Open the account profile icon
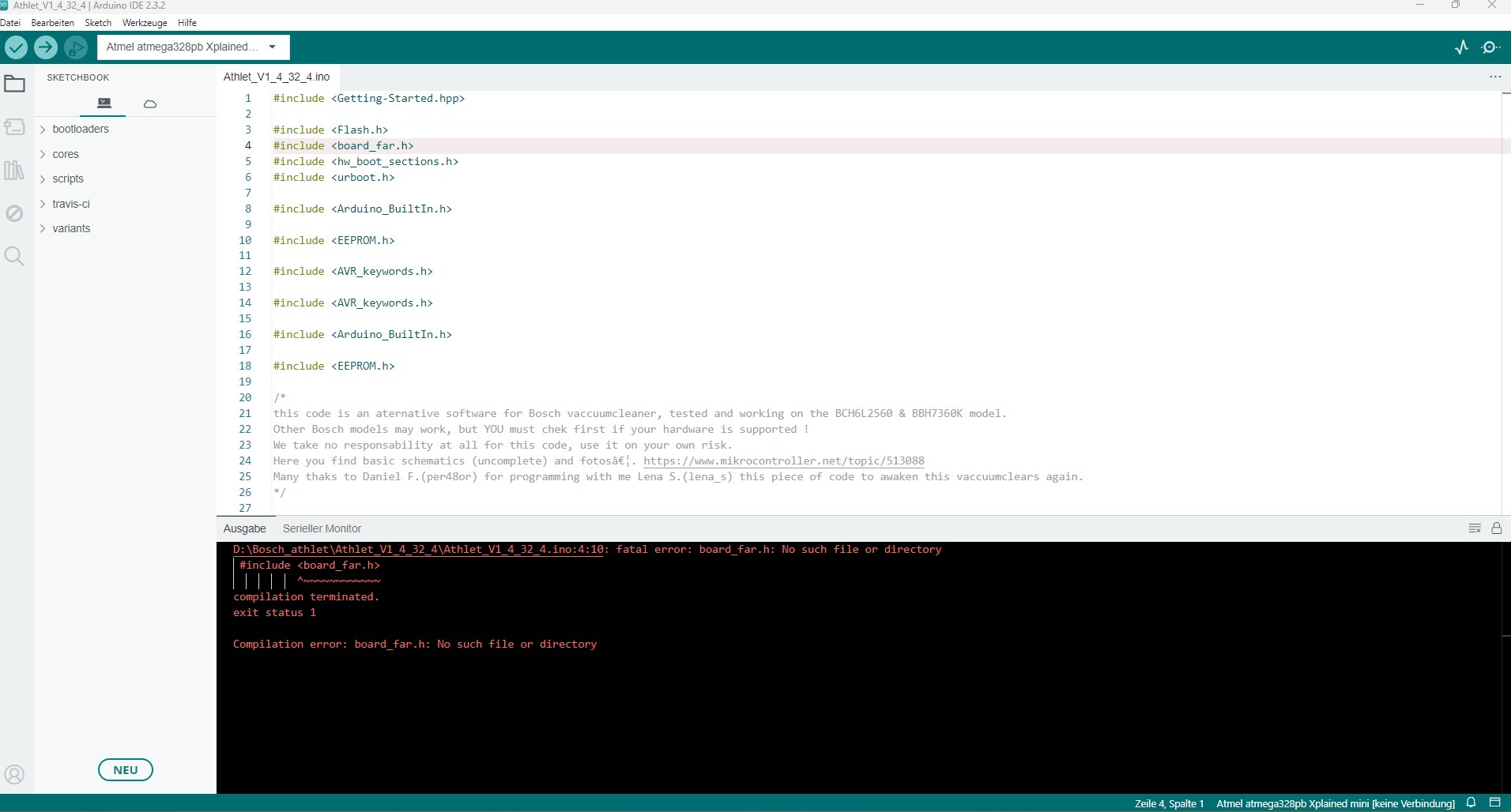The width and height of the screenshot is (1511, 812). [x=15, y=774]
